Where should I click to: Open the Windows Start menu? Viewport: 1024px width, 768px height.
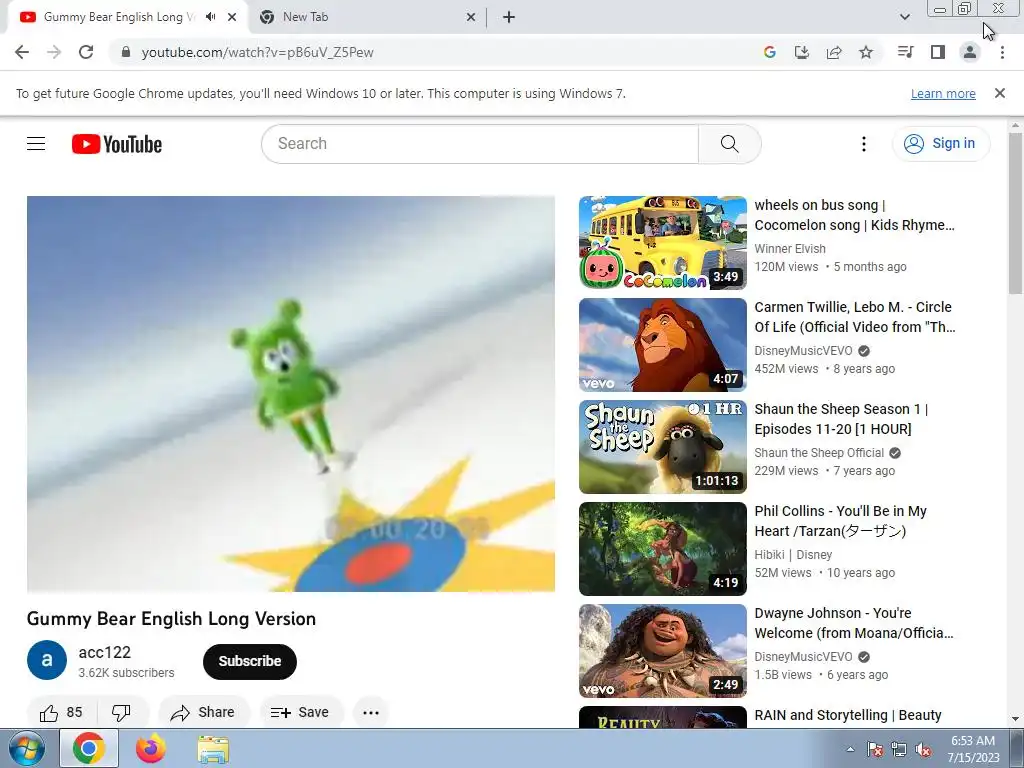point(27,748)
